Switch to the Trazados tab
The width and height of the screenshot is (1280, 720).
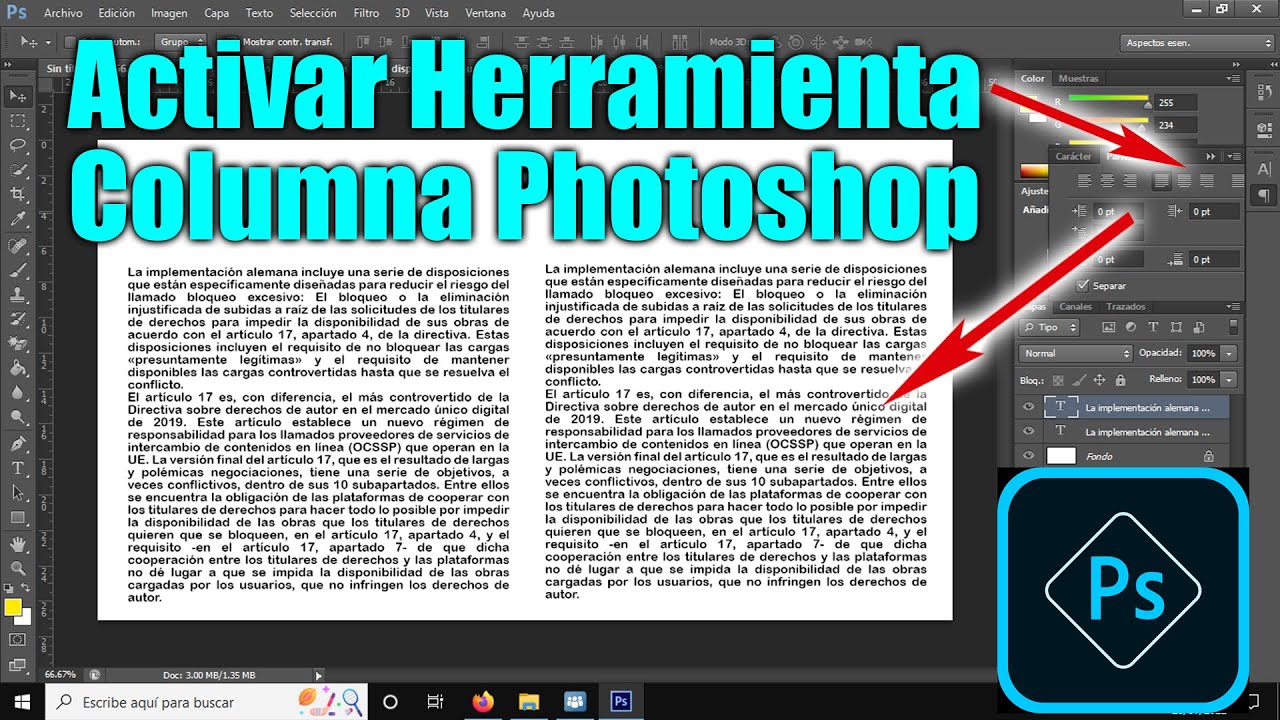pos(1126,306)
